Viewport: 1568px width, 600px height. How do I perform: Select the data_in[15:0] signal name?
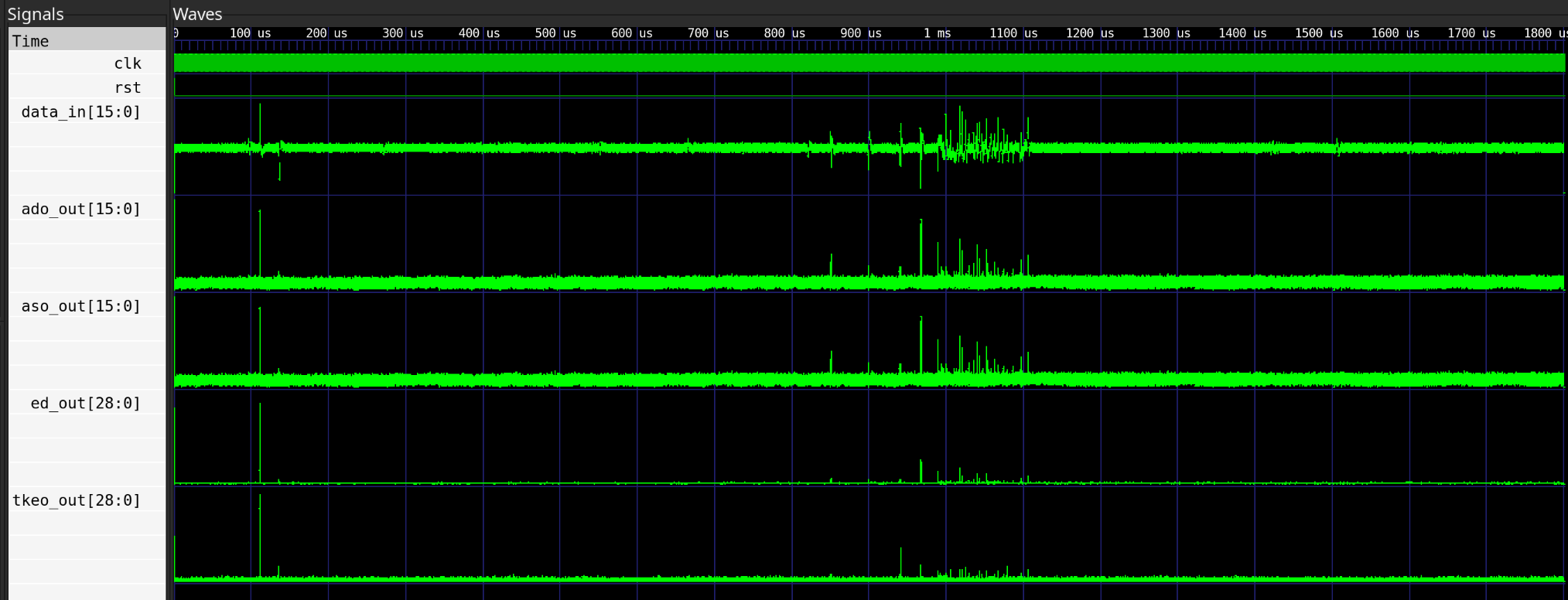coord(81,112)
